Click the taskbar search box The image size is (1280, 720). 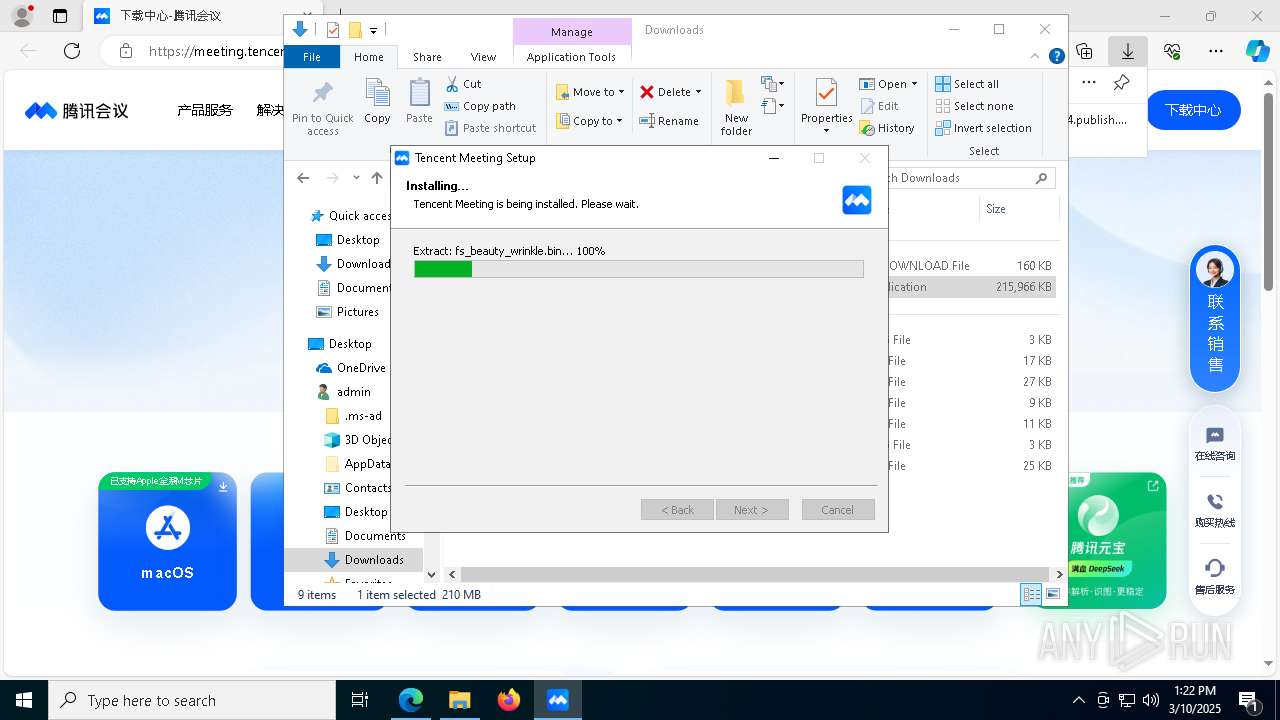click(x=192, y=700)
